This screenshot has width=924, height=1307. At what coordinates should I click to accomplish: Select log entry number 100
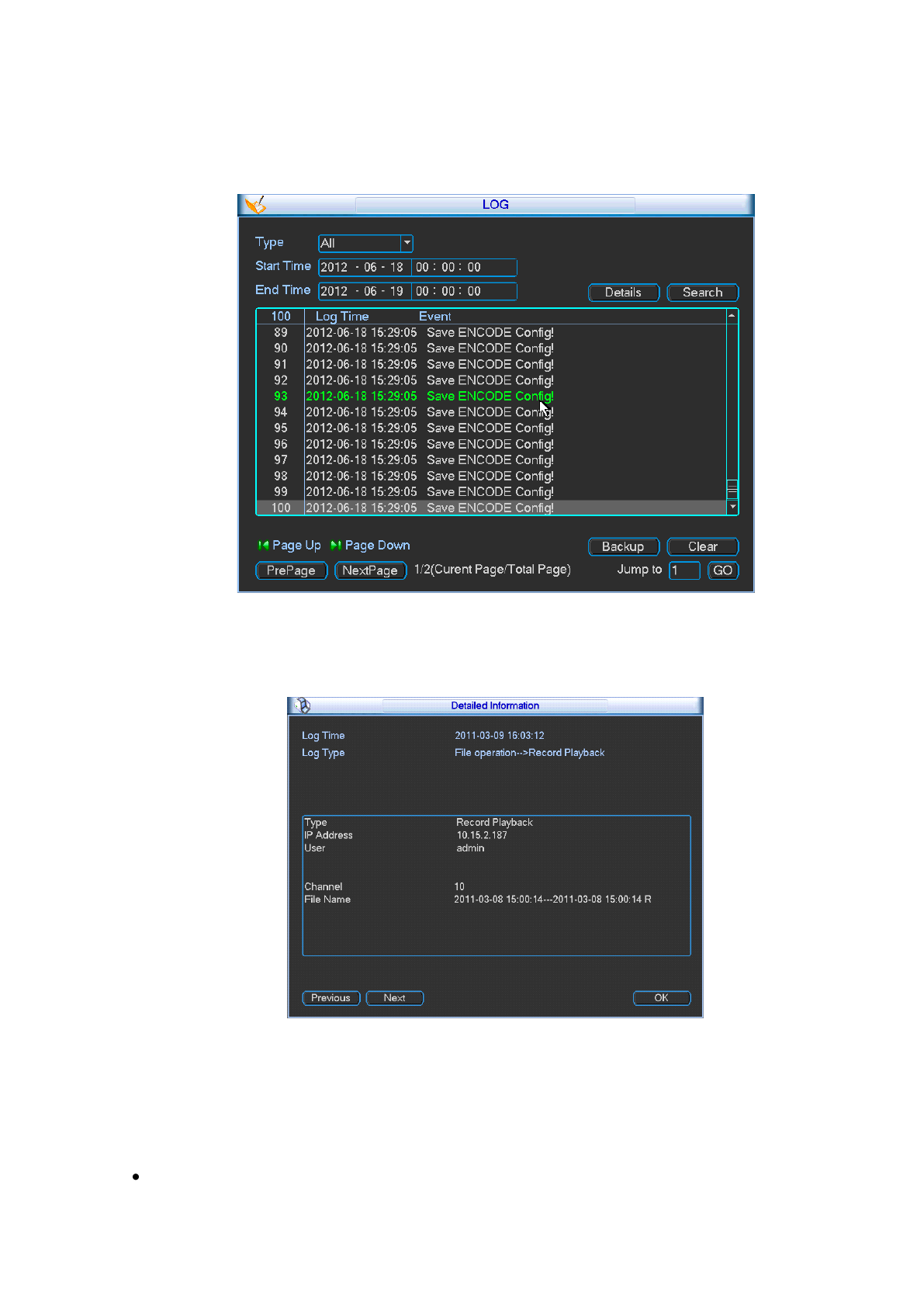[x=491, y=508]
